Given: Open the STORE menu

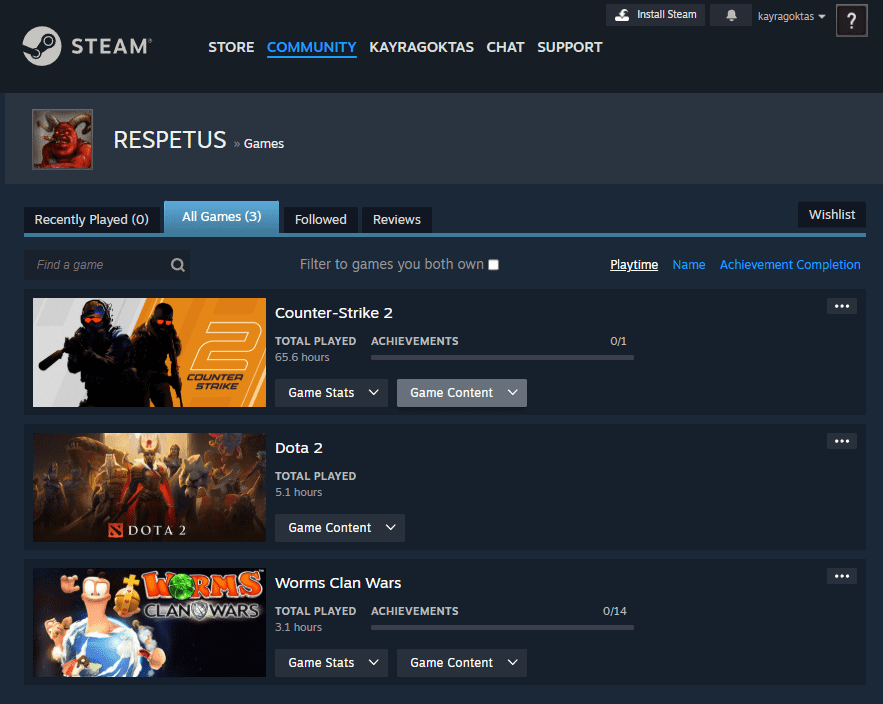Looking at the screenshot, I should click(231, 47).
